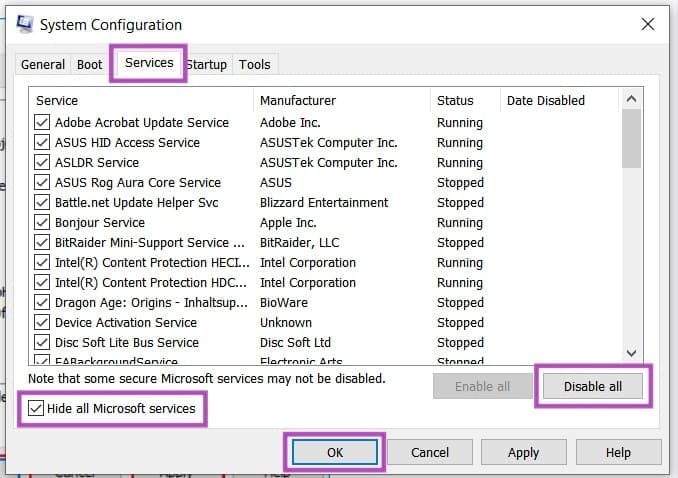Open the Startup tab
Screen dimensions: 678x478
pyautogui.click(x=208, y=64)
